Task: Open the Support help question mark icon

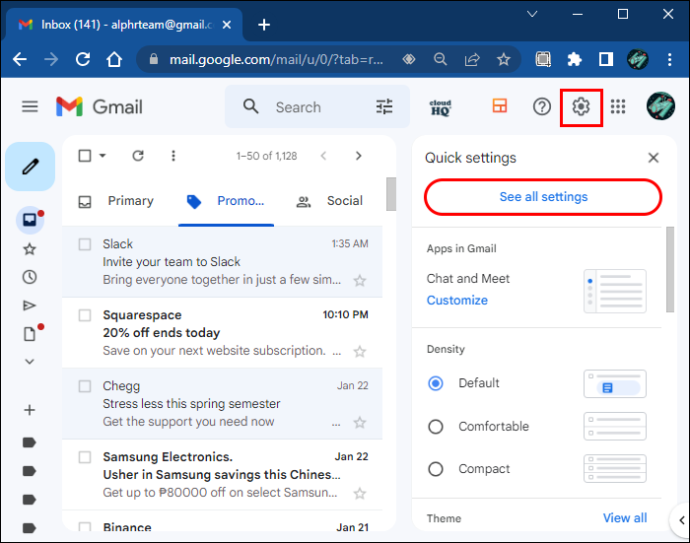Action: (x=542, y=106)
